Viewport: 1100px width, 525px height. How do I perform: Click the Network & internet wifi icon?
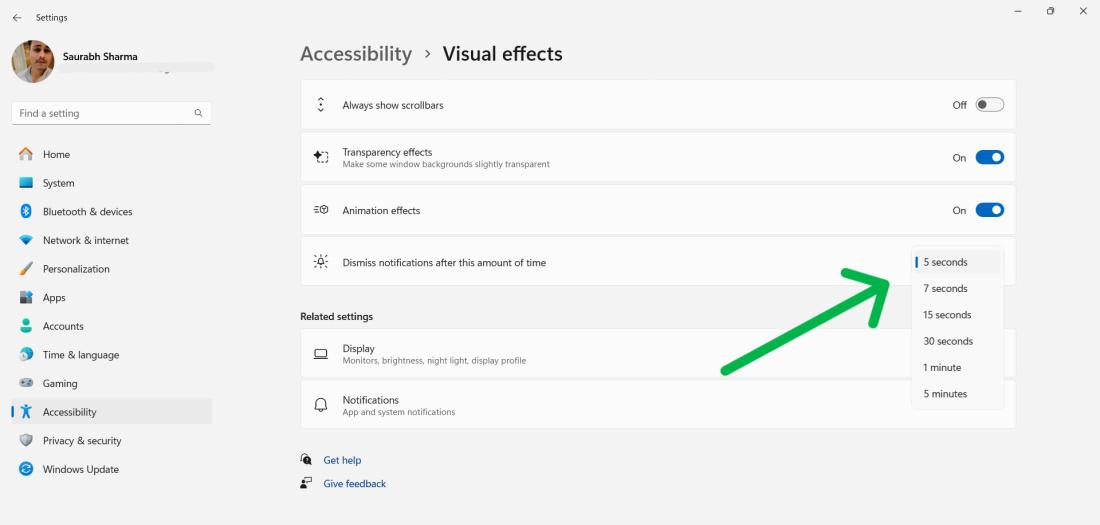(x=26, y=240)
